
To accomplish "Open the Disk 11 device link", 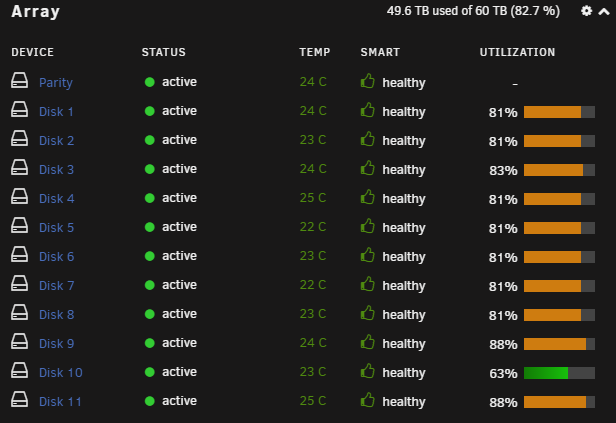I will click(60, 401).
